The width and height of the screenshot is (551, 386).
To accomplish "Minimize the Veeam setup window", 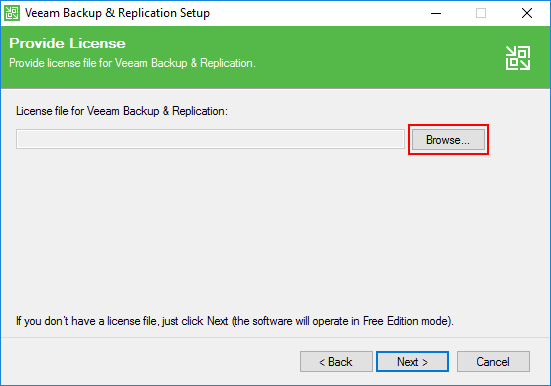I will point(436,13).
